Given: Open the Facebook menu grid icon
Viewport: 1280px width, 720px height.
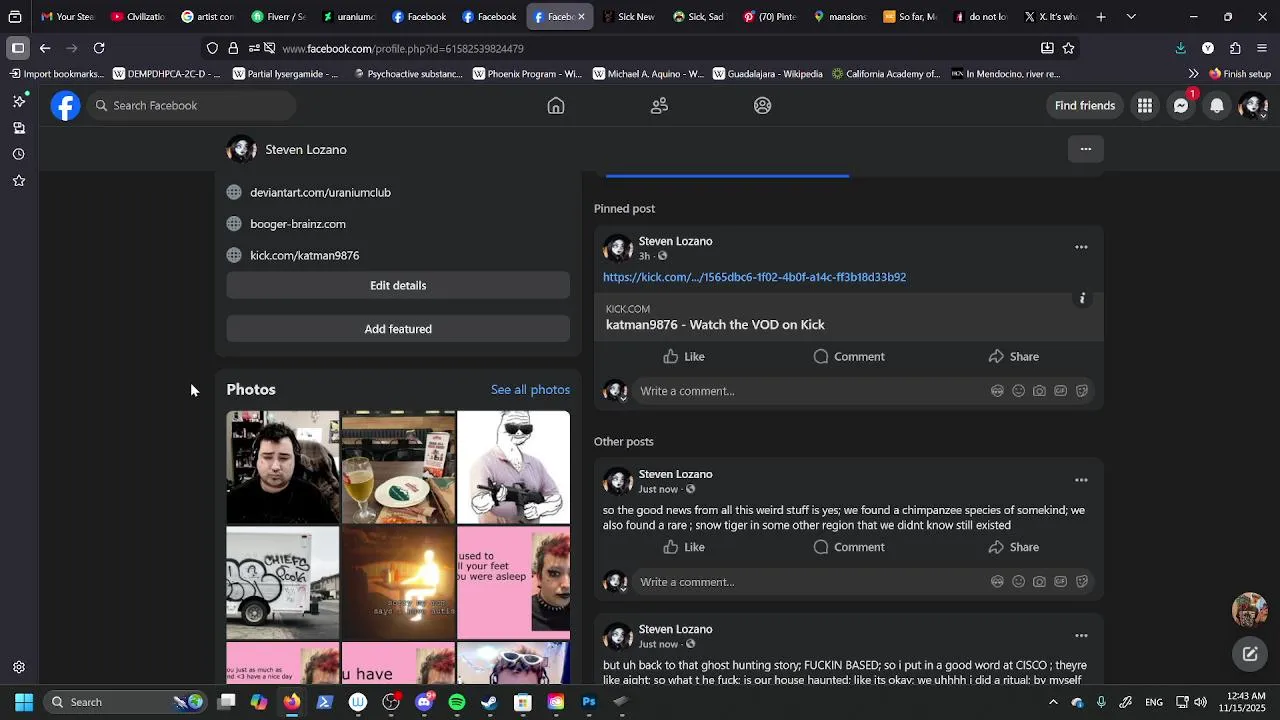Looking at the screenshot, I should (x=1144, y=106).
